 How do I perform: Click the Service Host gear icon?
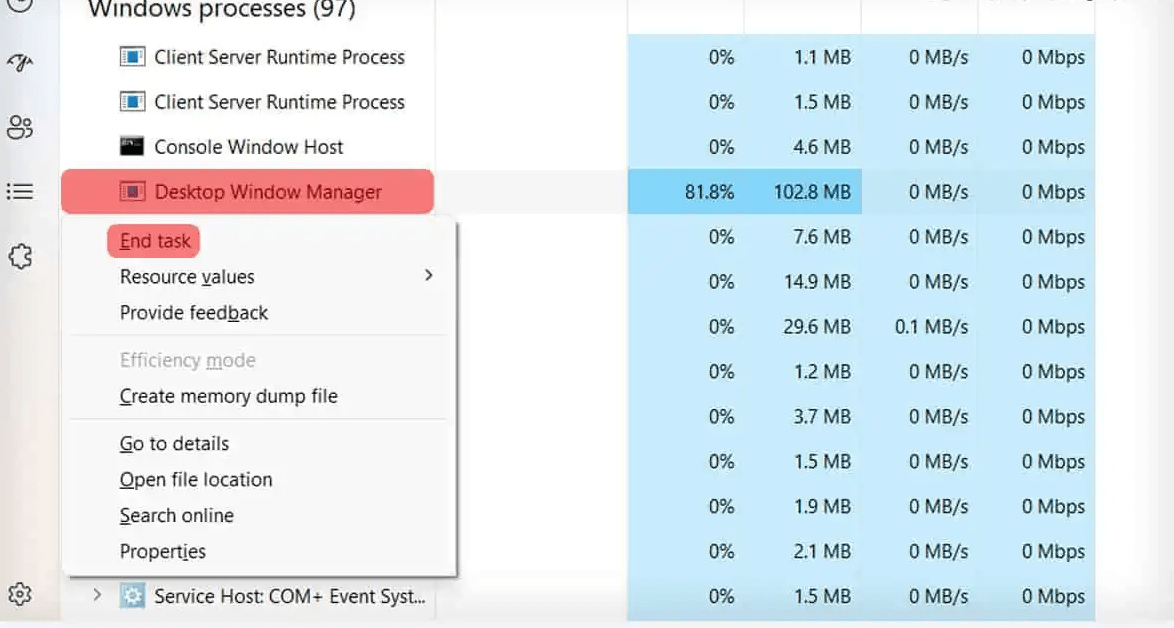point(131,594)
